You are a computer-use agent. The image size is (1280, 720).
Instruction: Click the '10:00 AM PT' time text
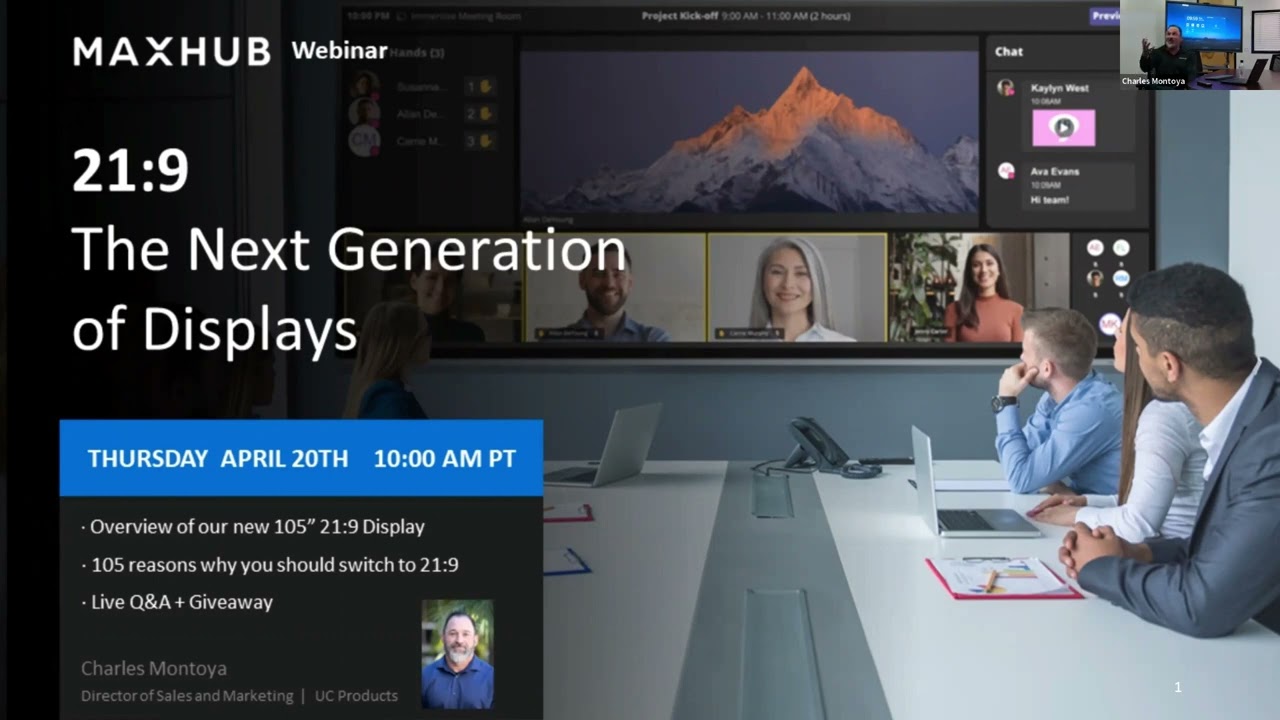(x=445, y=459)
